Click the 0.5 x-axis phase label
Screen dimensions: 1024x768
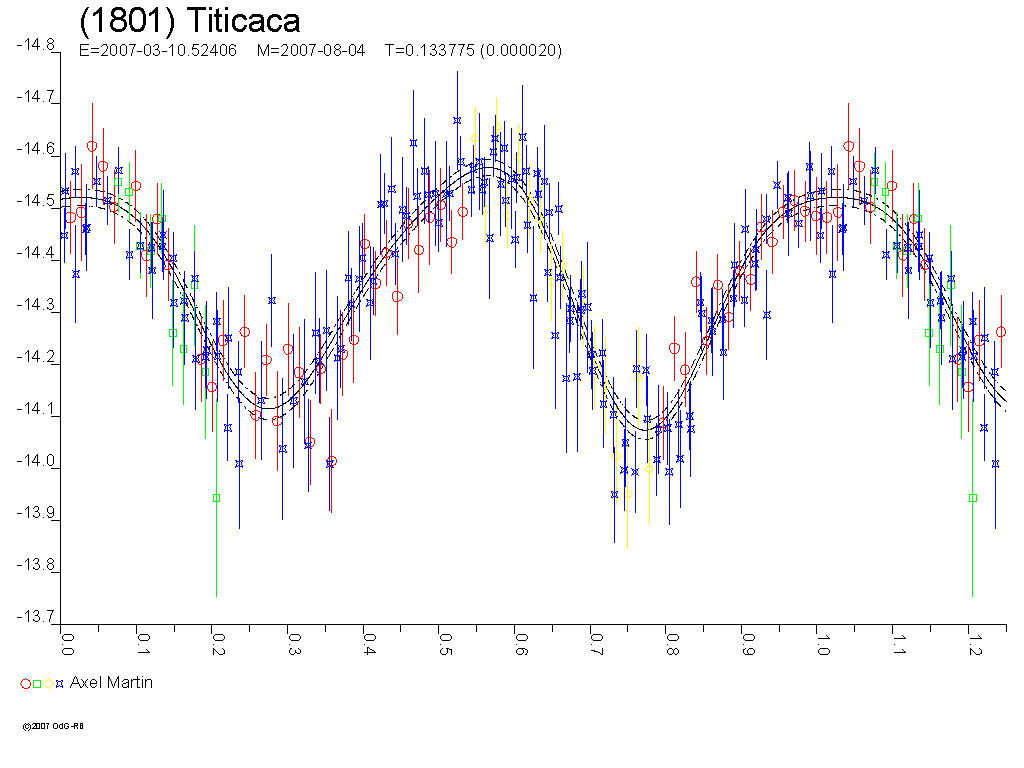point(444,640)
